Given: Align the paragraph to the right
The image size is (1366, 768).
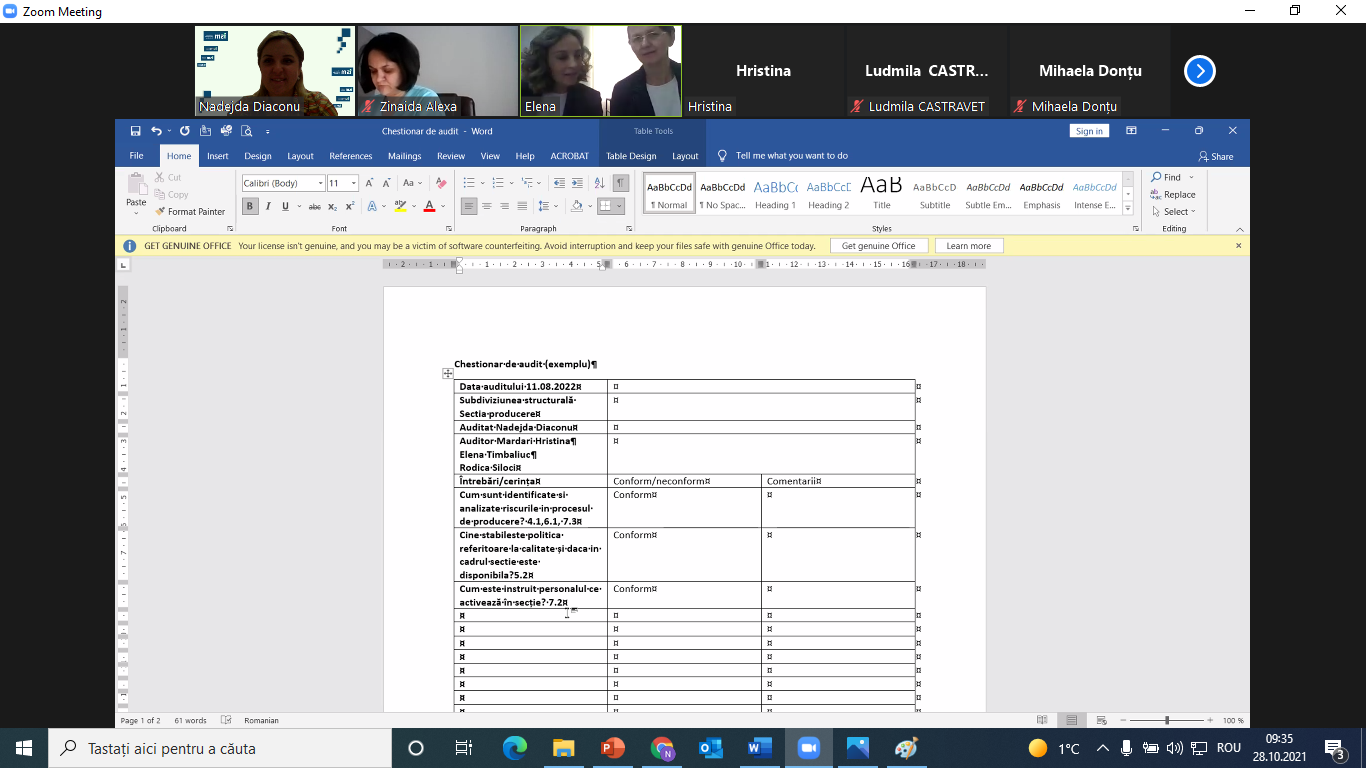Looking at the screenshot, I should [x=504, y=207].
